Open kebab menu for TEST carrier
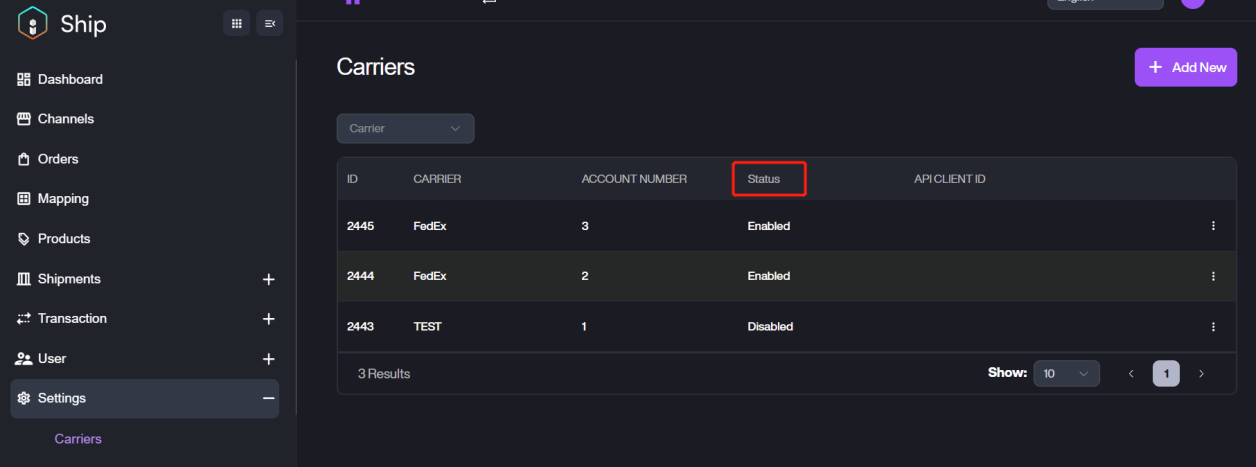 click(1213, 327)
